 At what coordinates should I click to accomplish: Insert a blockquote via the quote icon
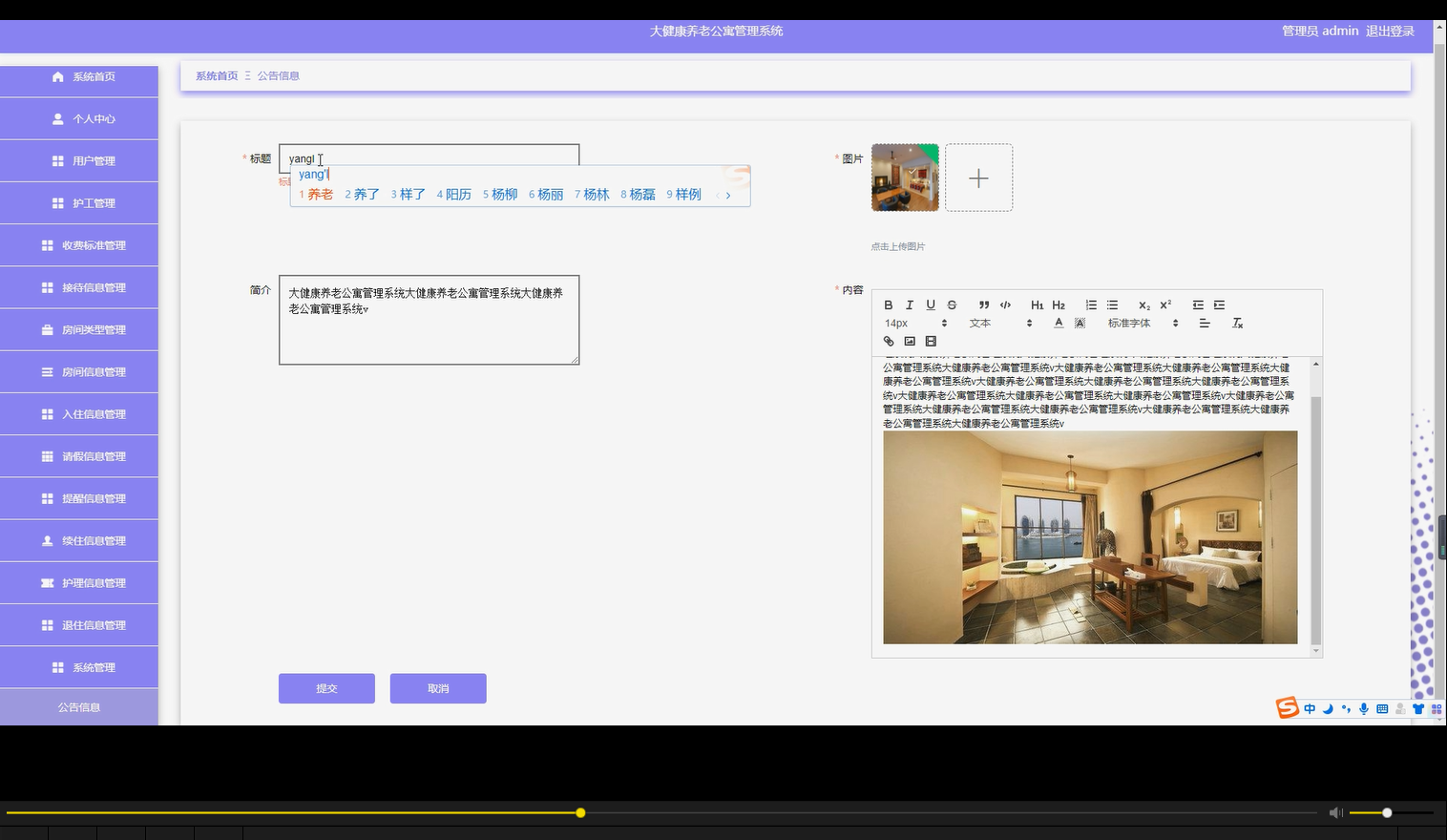click(x=983, y=305)
